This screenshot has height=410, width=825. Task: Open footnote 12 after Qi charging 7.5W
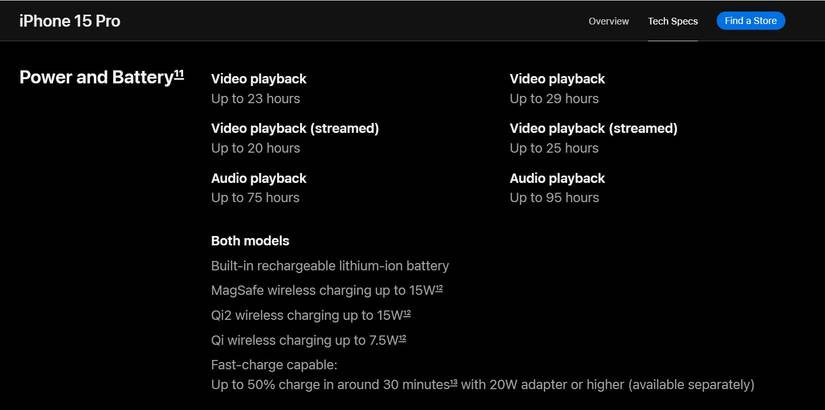[x=401, y=338]
